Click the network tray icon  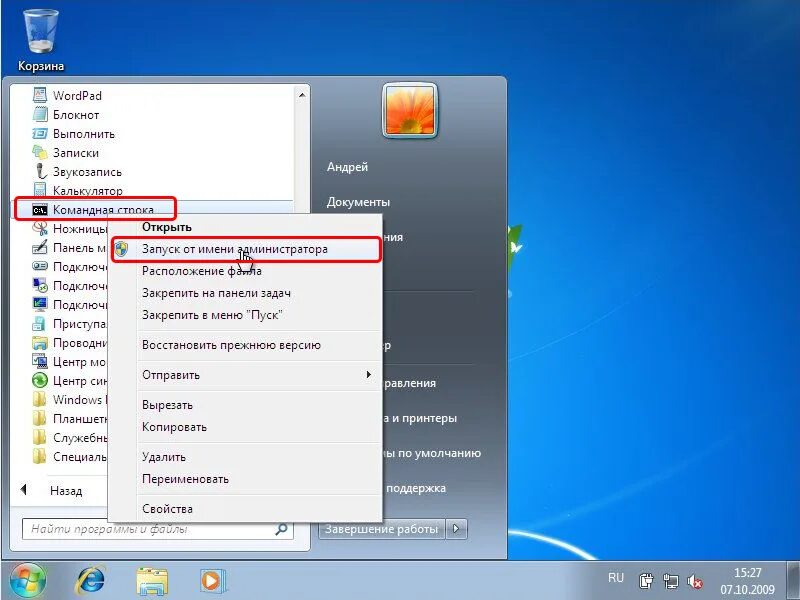670,581
